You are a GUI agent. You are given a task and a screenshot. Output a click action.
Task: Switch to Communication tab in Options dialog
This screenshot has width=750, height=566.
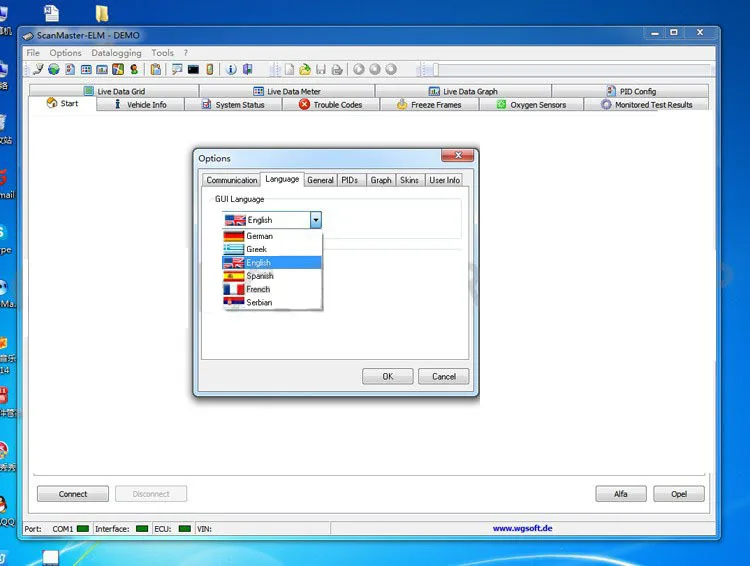coord(232,180)
